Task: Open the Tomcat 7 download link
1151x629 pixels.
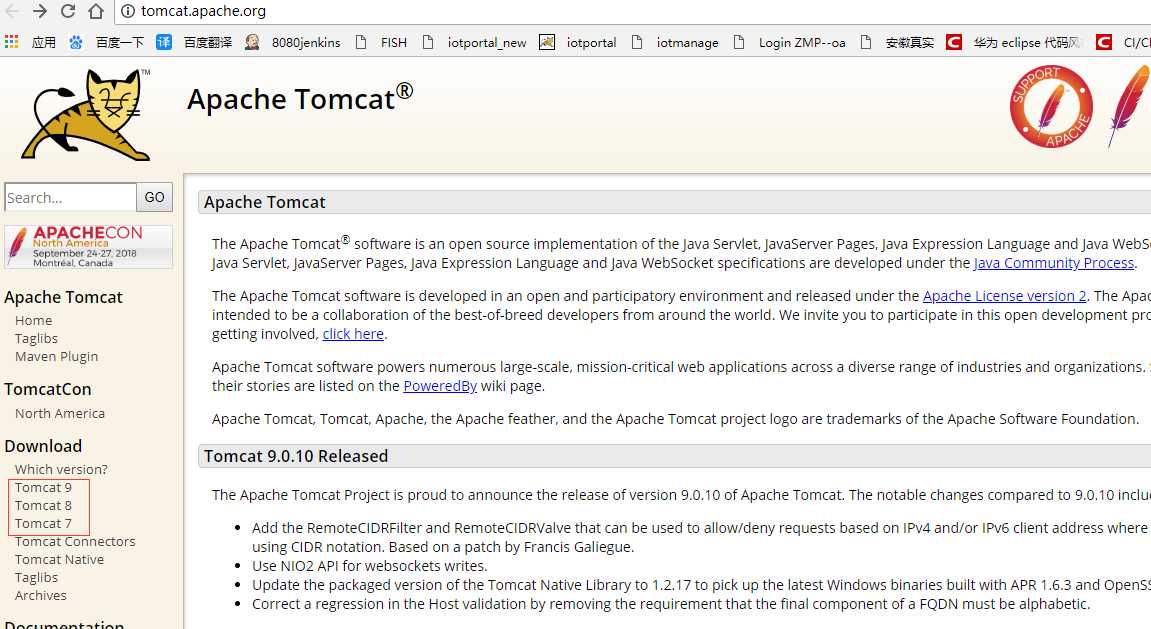Action: pos(43,523)
